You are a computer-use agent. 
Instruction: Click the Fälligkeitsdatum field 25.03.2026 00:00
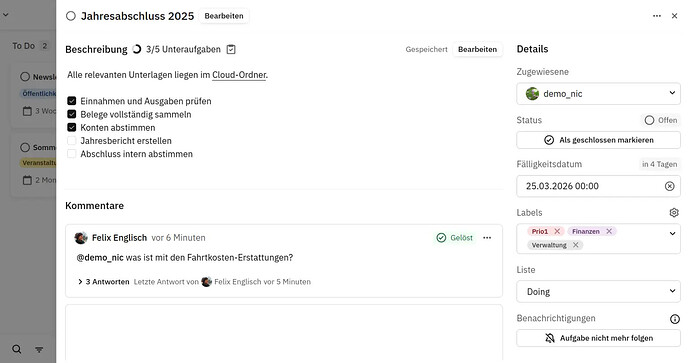pyautogui.click(x=598, y=186)
